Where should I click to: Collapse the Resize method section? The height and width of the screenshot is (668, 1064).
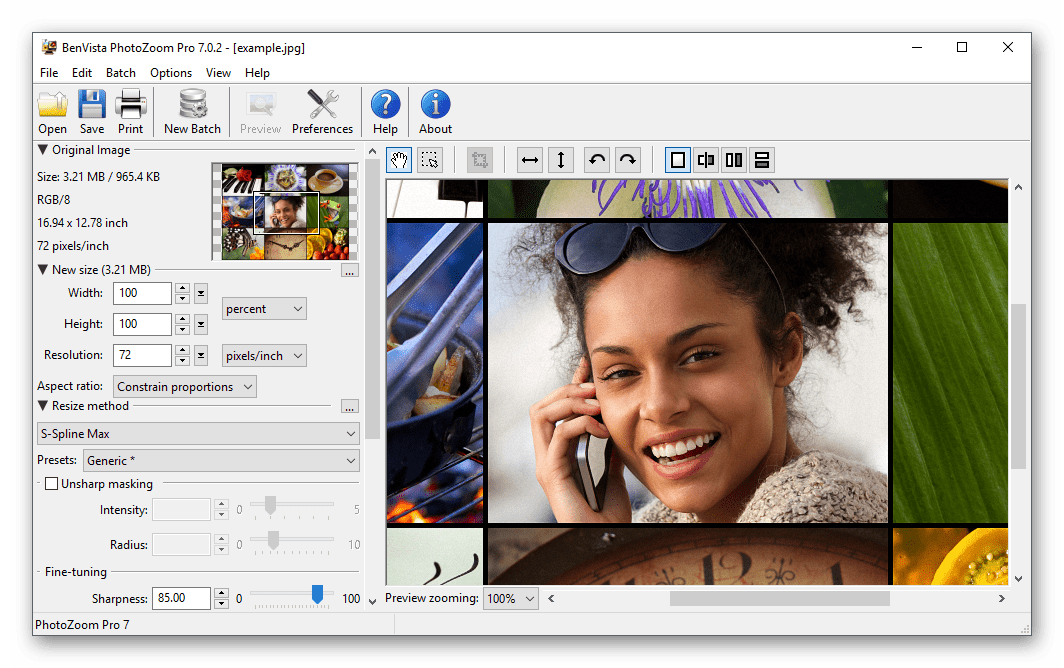coord(43,405)
